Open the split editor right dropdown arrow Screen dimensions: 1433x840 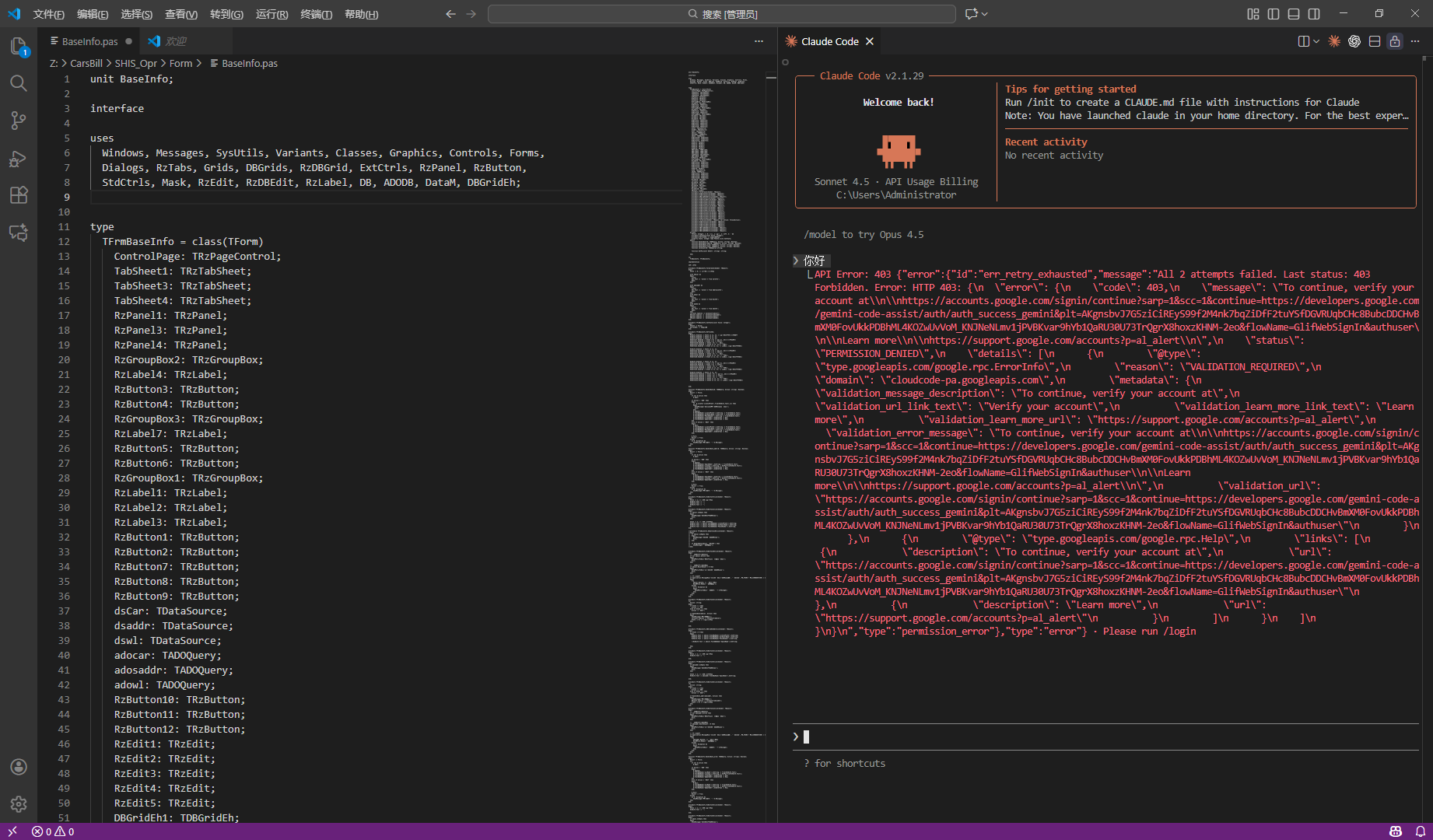[x=1316, y=41]
